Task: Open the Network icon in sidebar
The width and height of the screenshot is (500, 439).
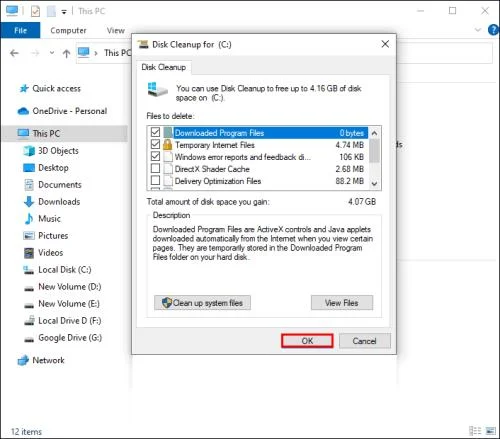Action: coord(23,360)
